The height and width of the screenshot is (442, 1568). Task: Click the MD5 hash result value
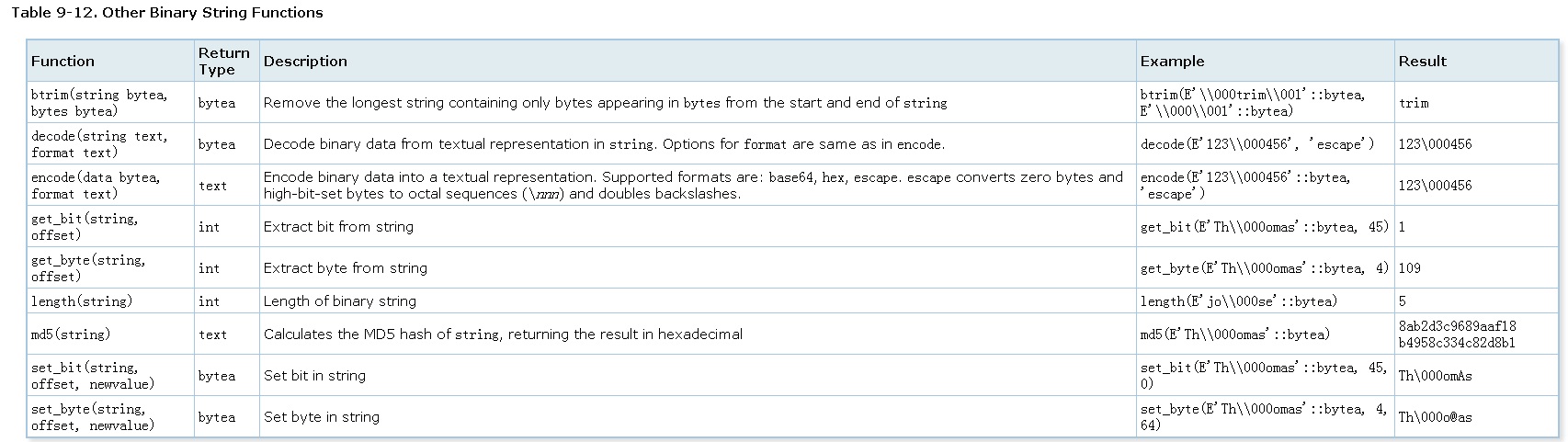coord(1457,334)
